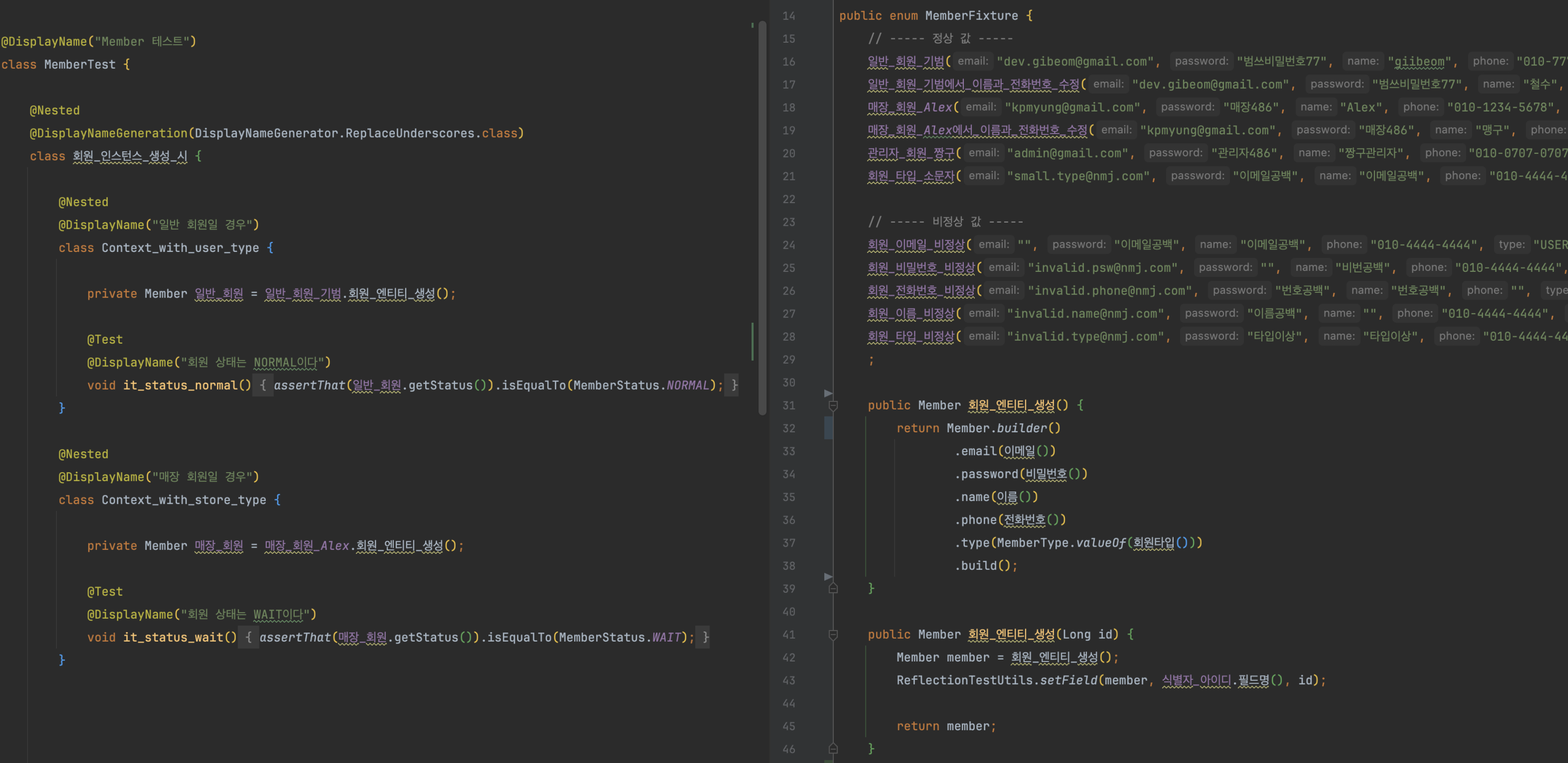Click fold end marker at line 46
This screenshot has height=763, width=1568.
click(833, 749)
